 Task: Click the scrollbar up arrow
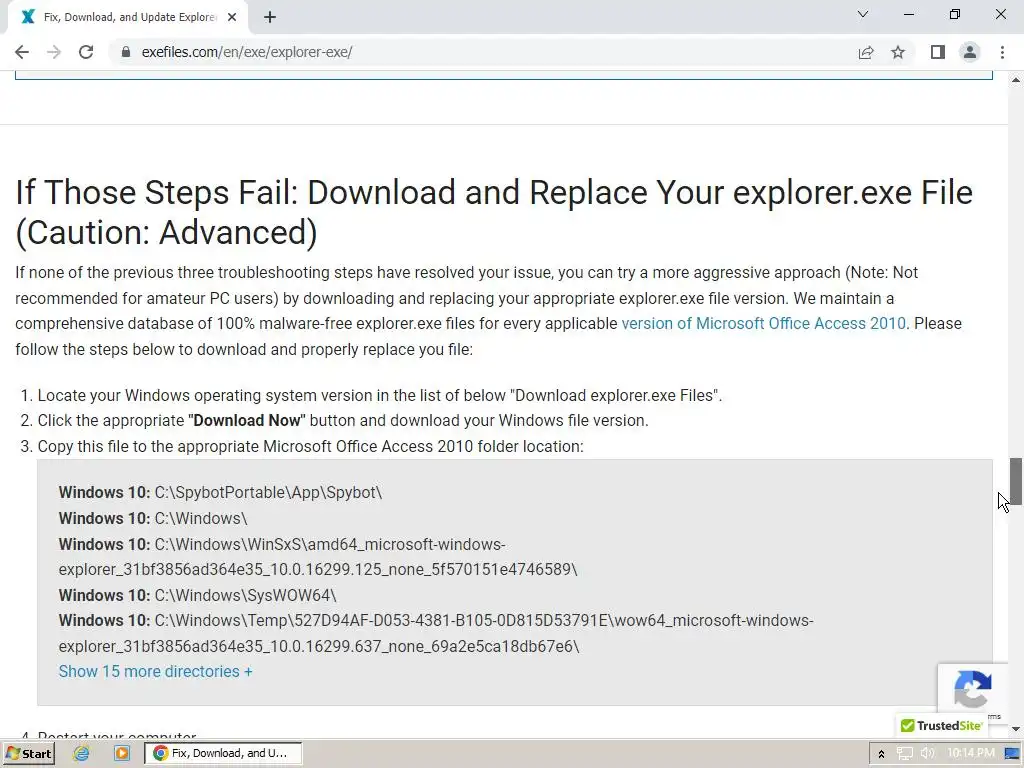pyautogui.click(x=1016, y=80)
